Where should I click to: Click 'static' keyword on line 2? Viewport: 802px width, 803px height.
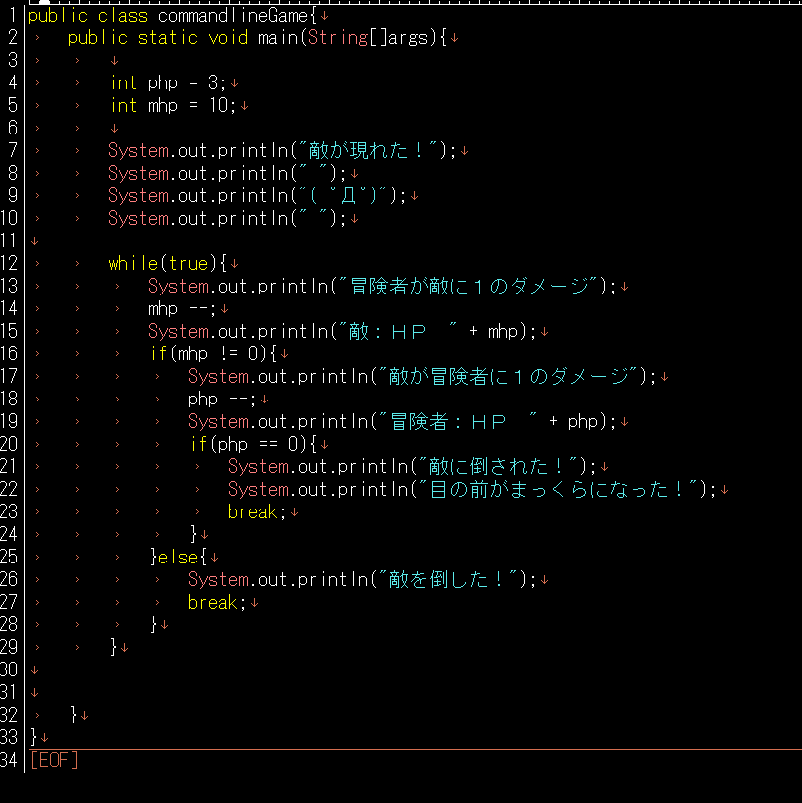[x=167, y=38]
